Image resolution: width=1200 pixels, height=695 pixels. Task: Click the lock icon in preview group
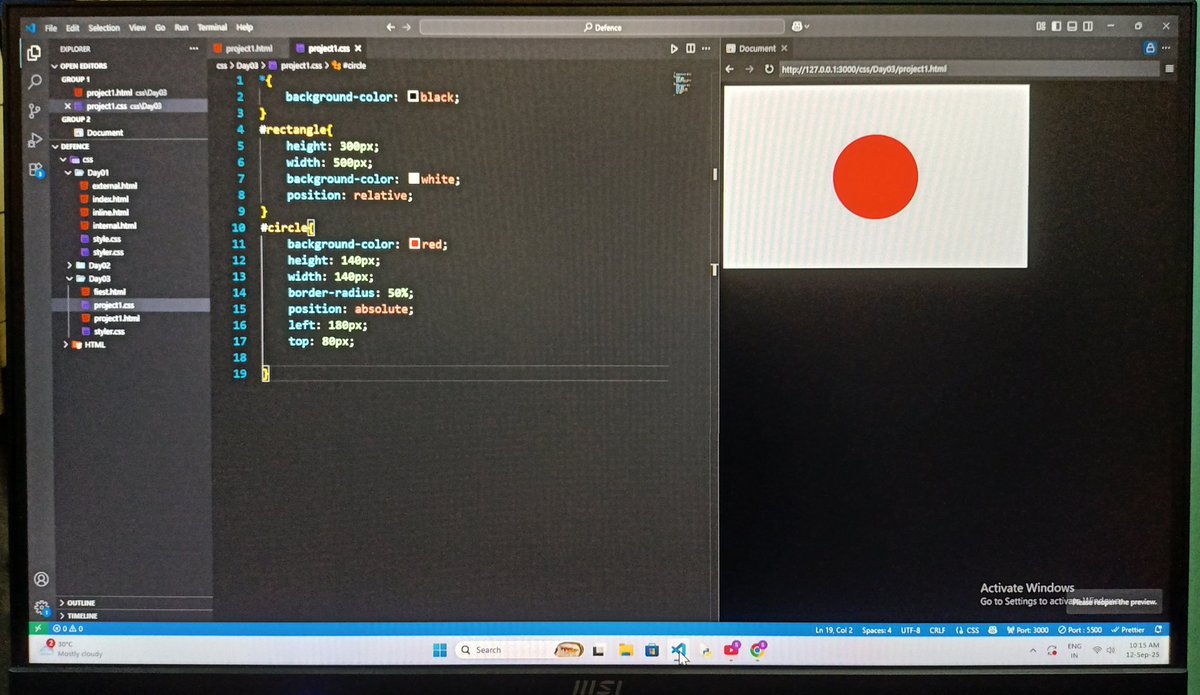pyautogui.click(x=1150, y=48)
